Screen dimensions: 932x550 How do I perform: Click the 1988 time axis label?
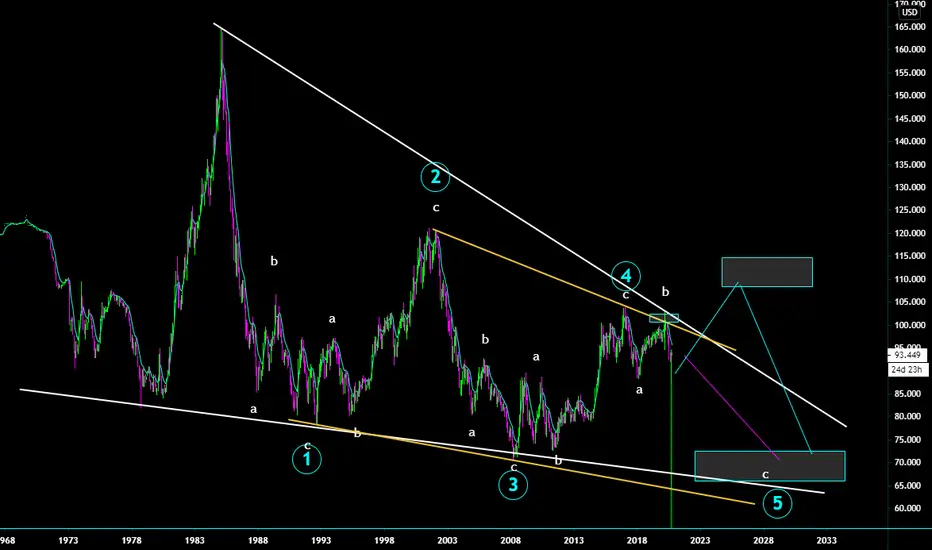pos(258,540)
